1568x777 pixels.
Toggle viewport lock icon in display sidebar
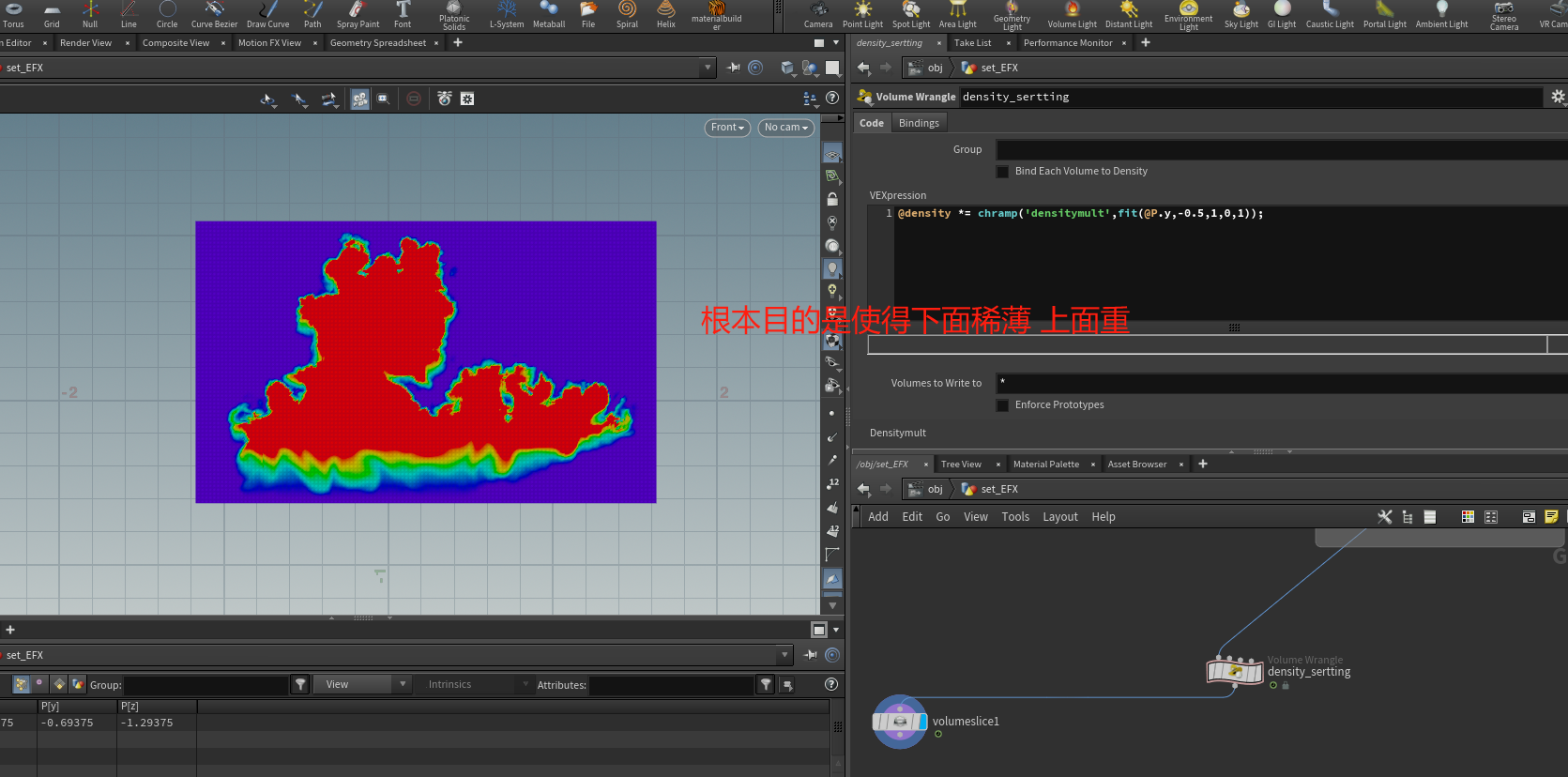pos(832,199)
